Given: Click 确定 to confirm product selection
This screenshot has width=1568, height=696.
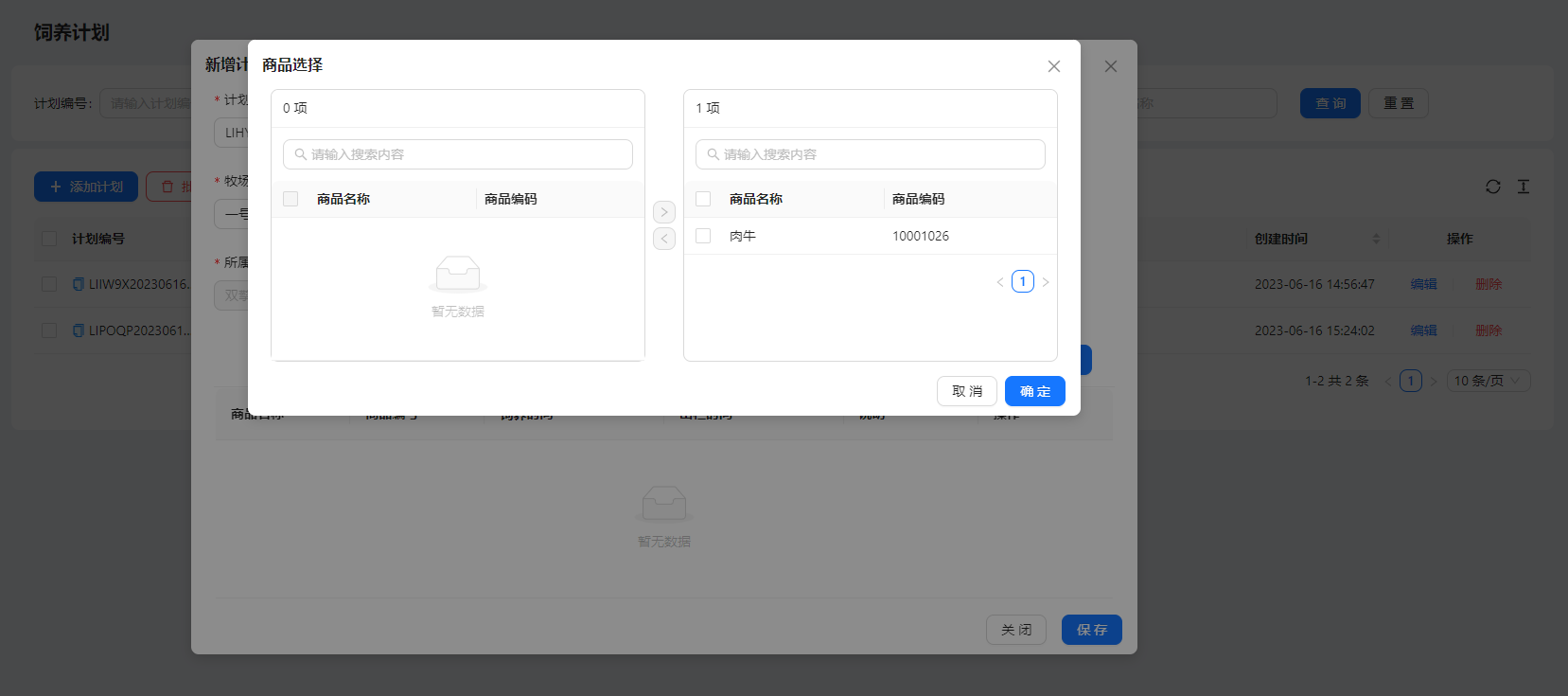Looking at the screenshot, I should coord(1035,391).
